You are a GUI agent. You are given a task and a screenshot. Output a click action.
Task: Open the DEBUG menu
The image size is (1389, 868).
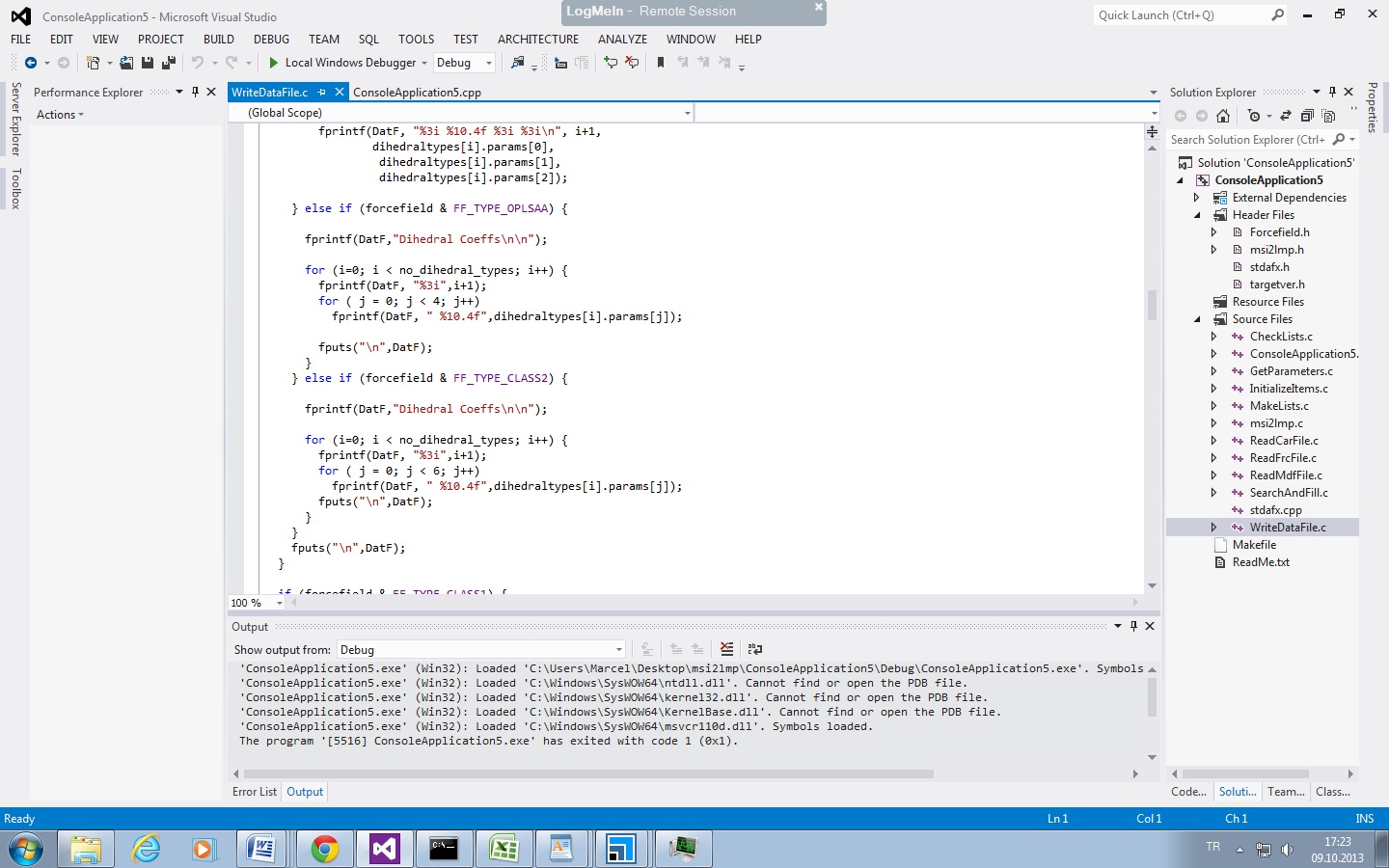point(271,40)
